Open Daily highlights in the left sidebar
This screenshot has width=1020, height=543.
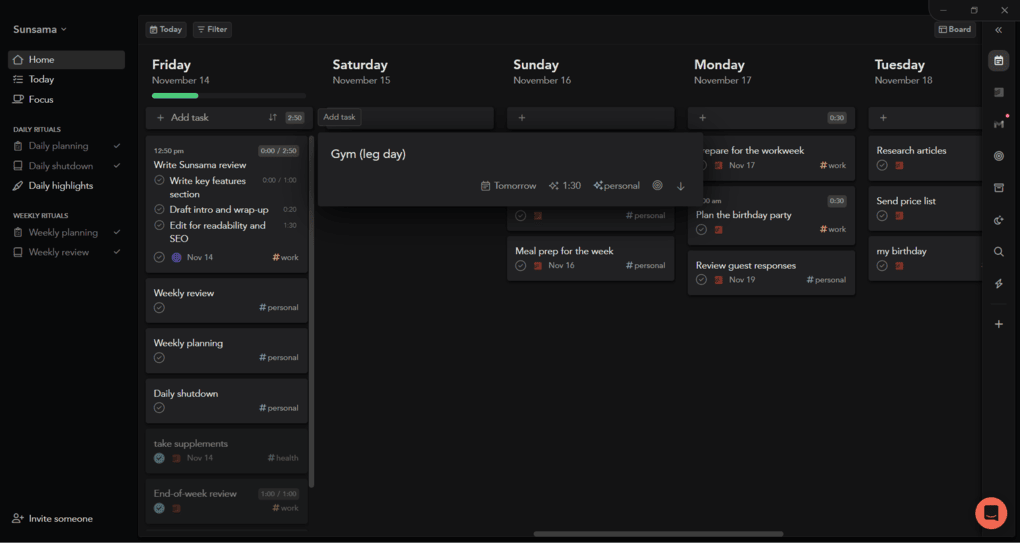pyautogui.click(x=60, y=186)
